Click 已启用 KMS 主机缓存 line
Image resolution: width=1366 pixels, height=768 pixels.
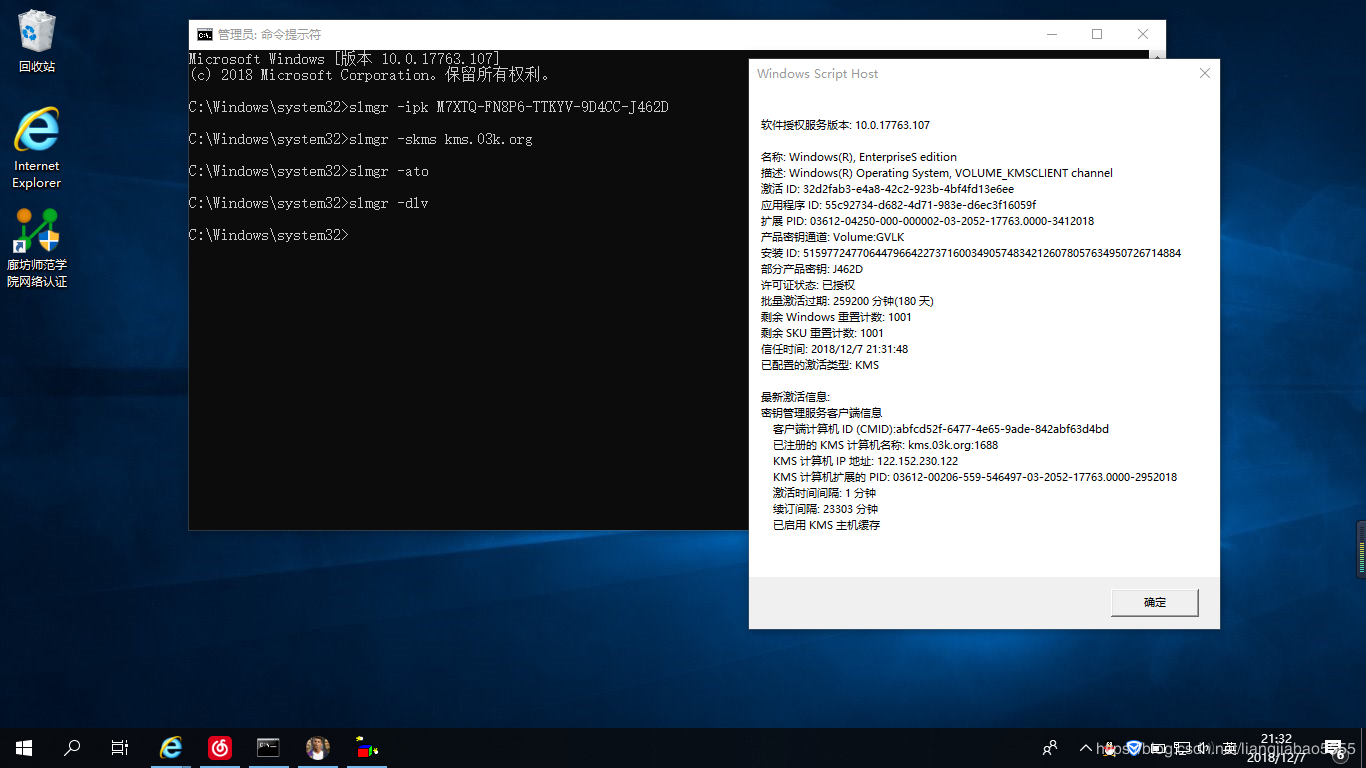[826, 525]
